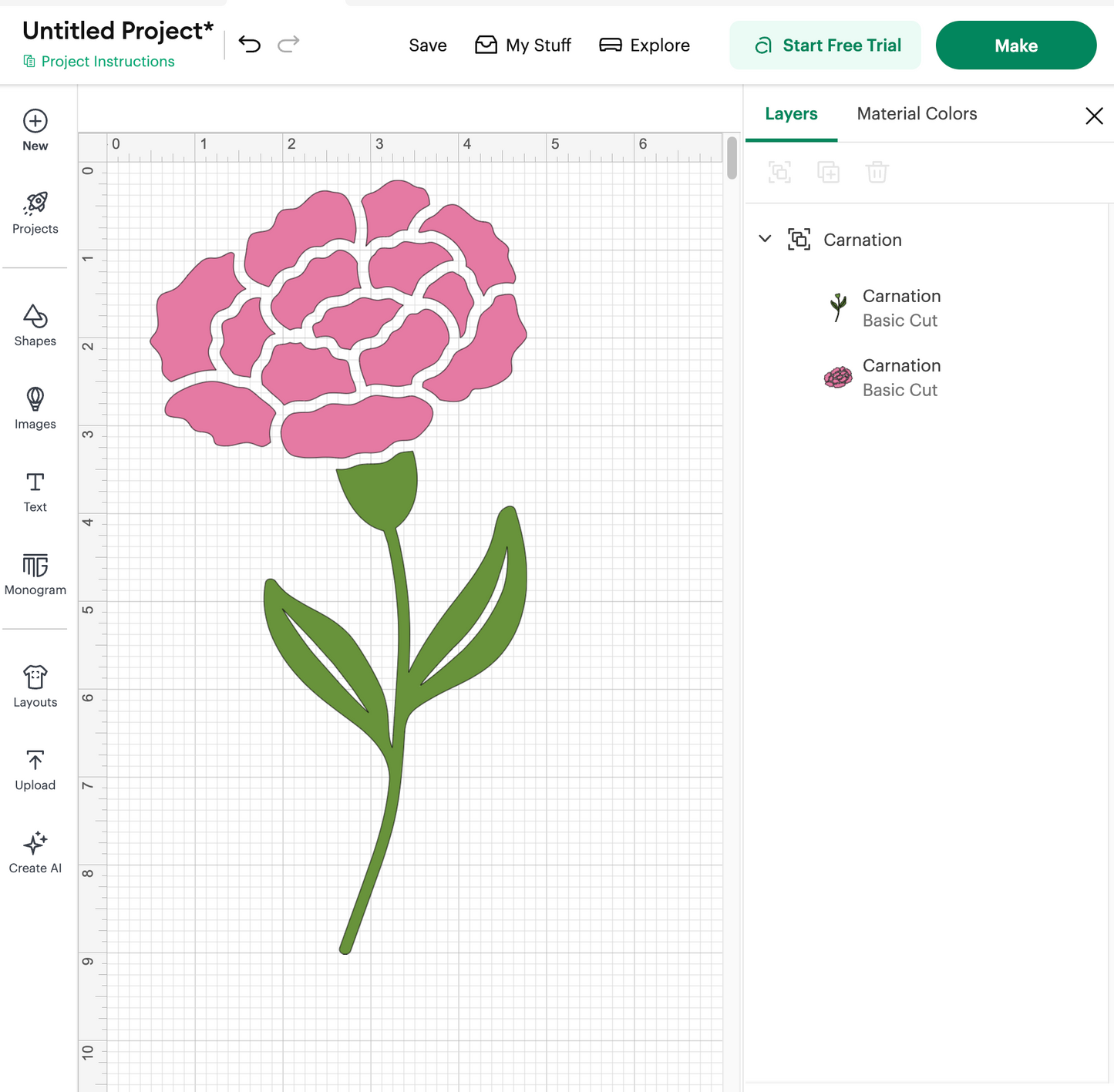The width and height of the screenshot is (1114, 1092).
Task: Click the Carnation group label
Action: (863, 240)
